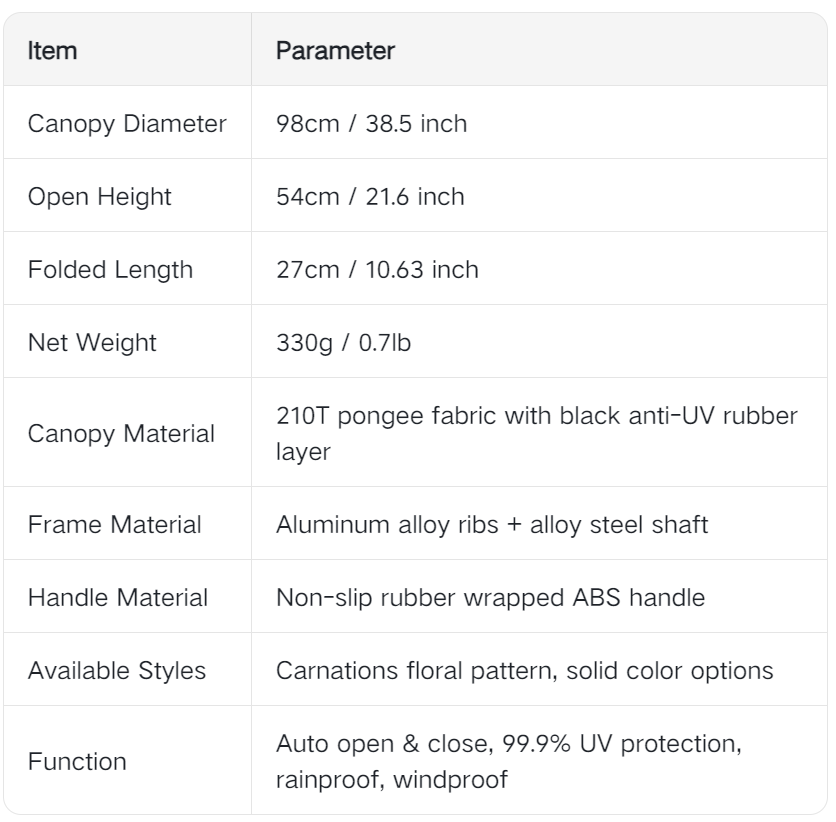Screen dimensions: 836x822
Task: Click the 98cm / 38.5 inch value
Action: tap(372, 124)
